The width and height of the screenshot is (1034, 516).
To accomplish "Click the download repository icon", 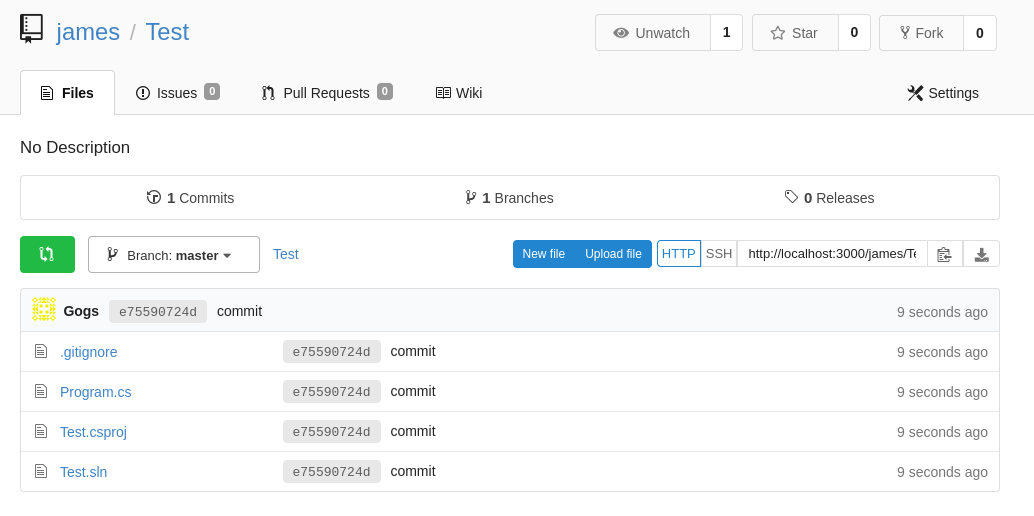I will tap(981, 254).
